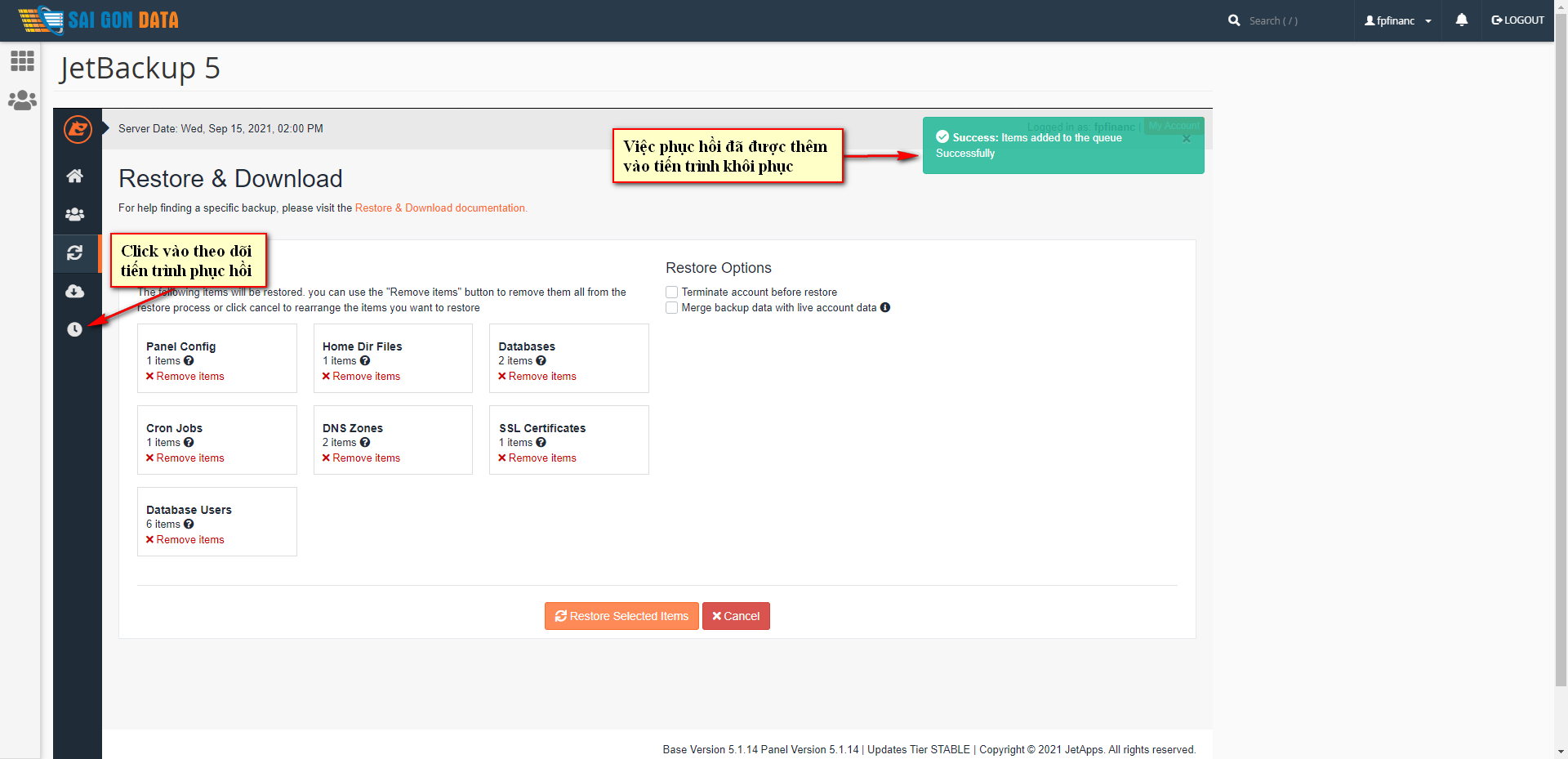This screenshot has height=759, width=1568.
Task: Click the Database Users title
Action: [x=189, y=510]
